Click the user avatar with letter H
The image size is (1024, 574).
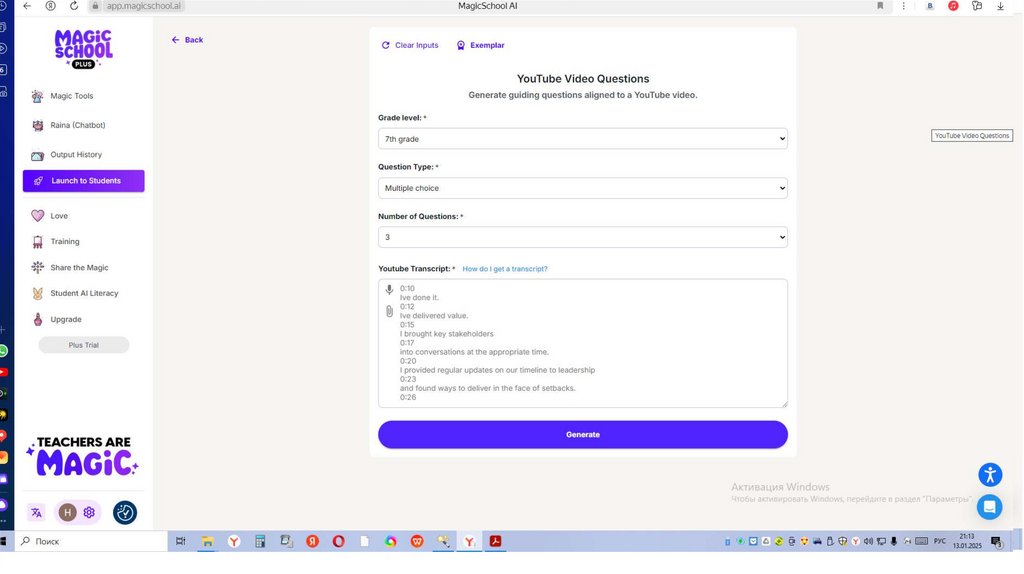[68, 513]
